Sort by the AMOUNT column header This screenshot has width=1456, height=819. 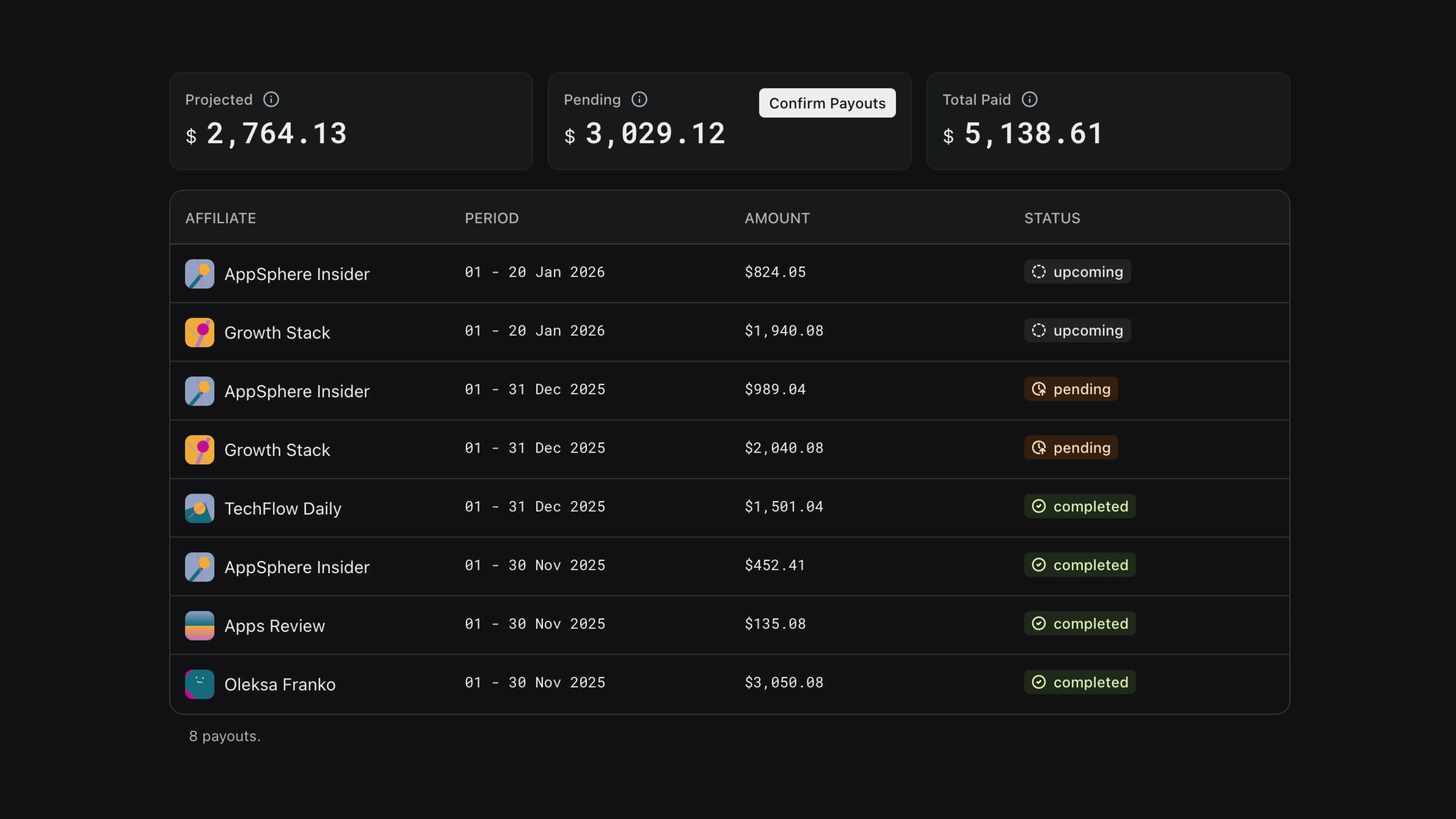point(777,218)
